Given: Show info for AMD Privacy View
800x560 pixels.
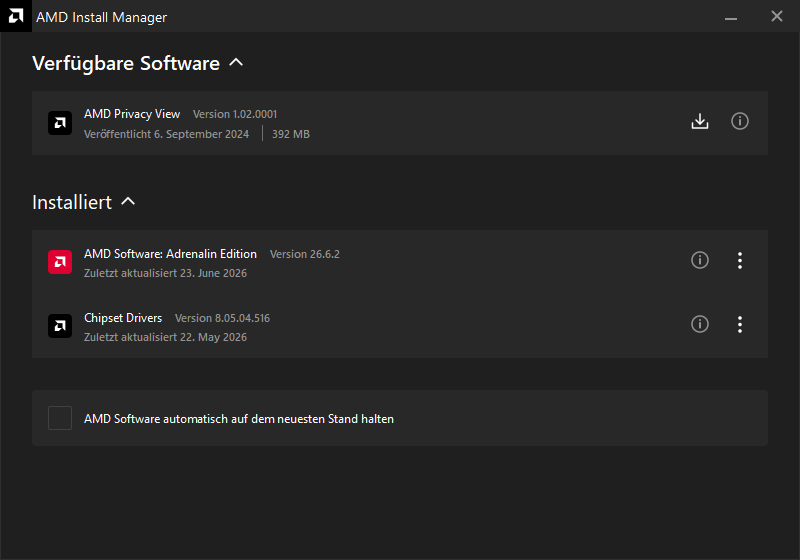Looking at the screenshot, I should 739,121.
